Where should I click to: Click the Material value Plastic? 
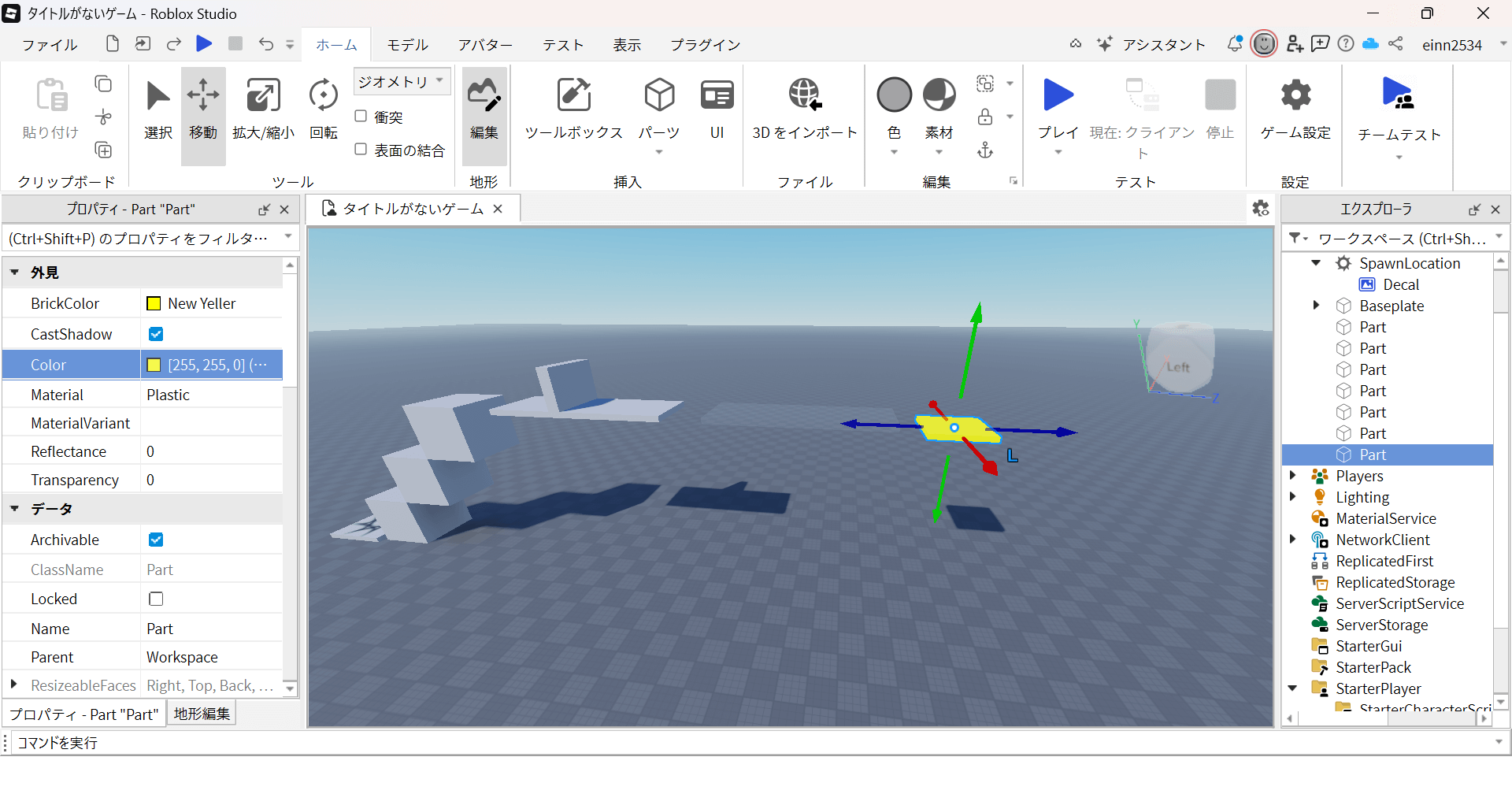point(168,395)
